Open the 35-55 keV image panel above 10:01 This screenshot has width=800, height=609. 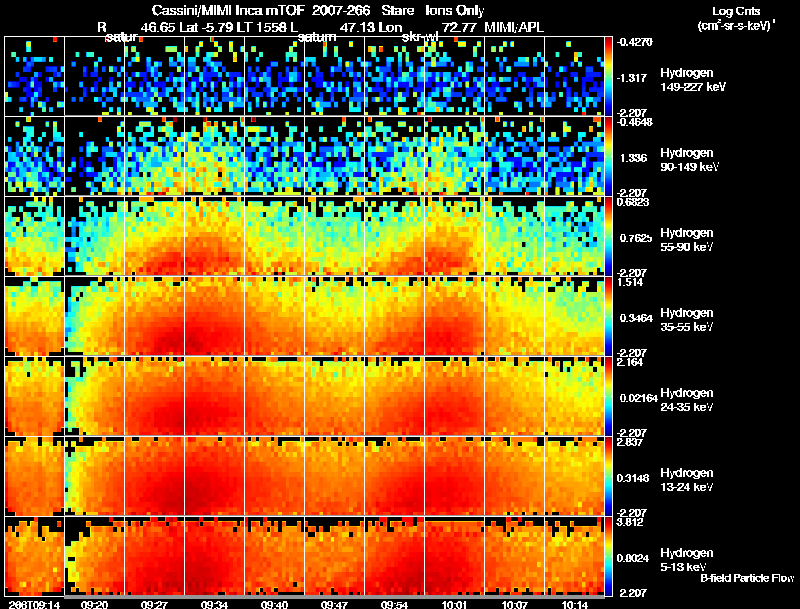(454, 316)
